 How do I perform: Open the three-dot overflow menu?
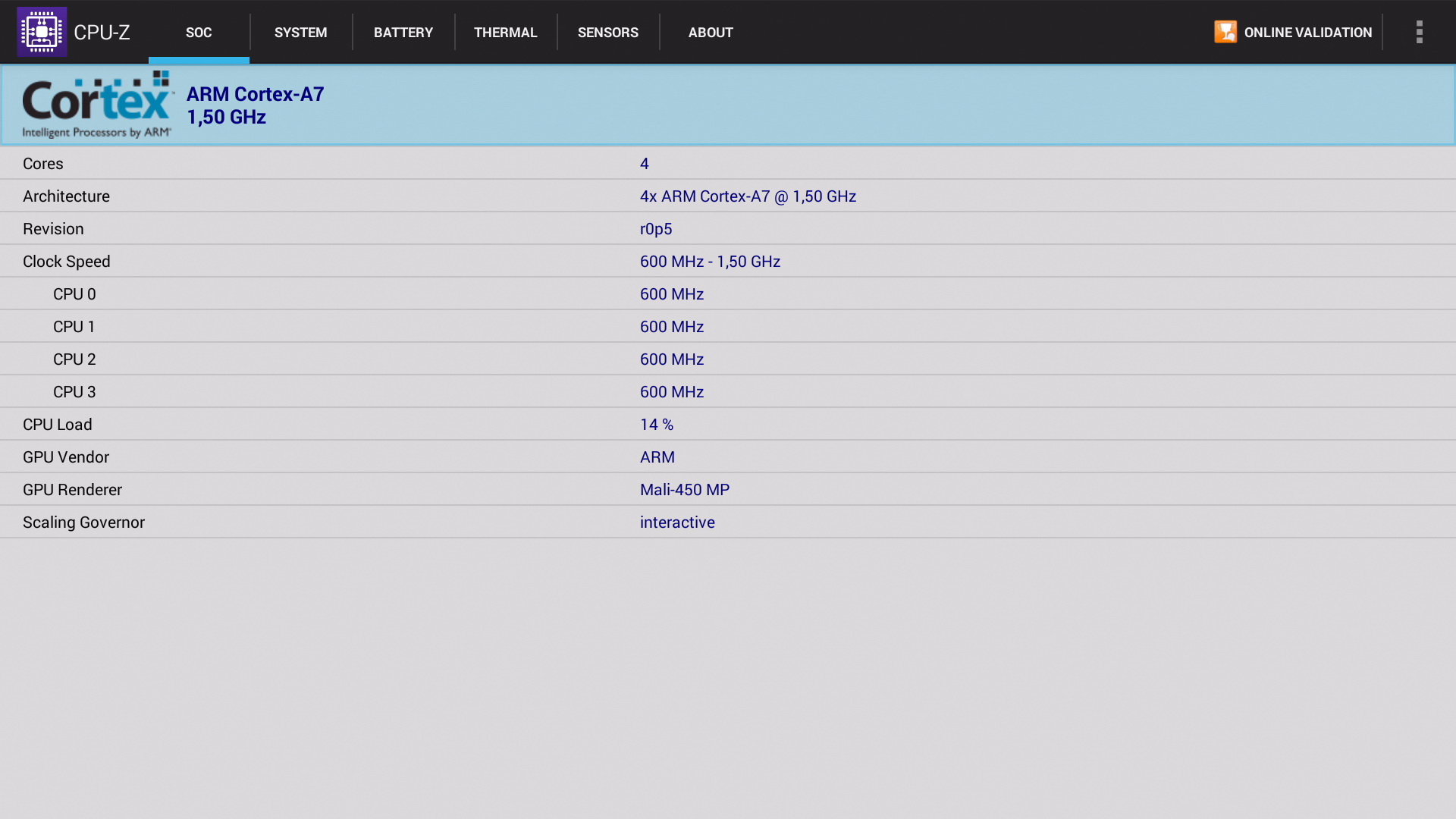pos(1419,32)
